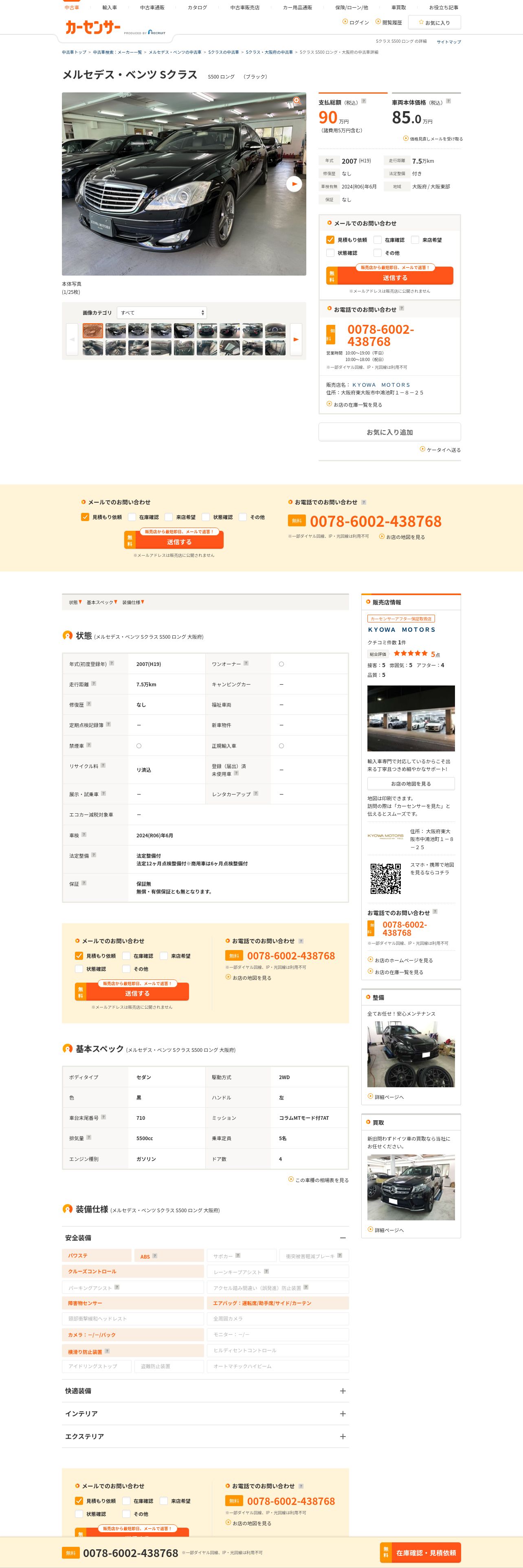This screenshot has height=1568, width=523.
Task: Click help icon next to 支払総額
Action: point(364,101)
